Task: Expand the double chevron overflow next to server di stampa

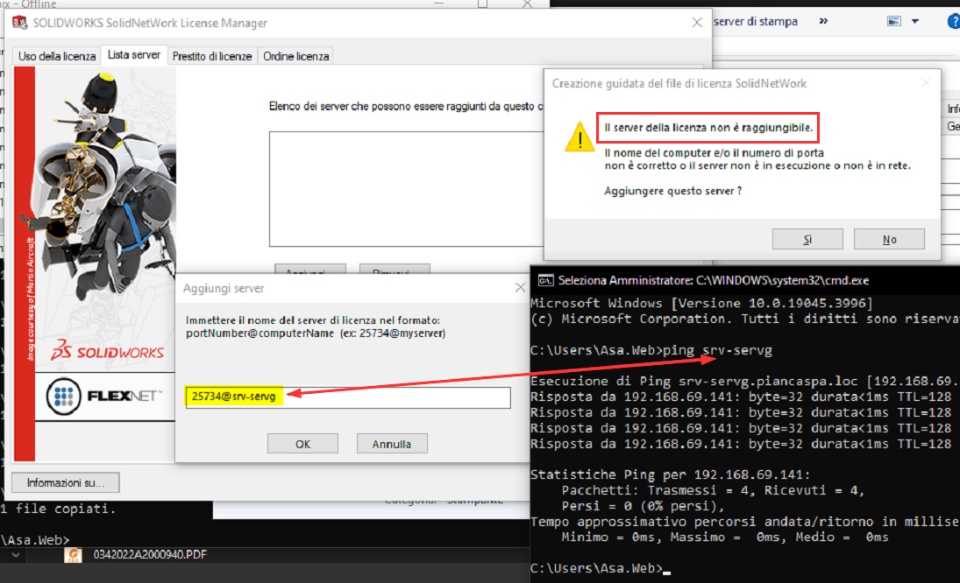Action: pos(823,21)
